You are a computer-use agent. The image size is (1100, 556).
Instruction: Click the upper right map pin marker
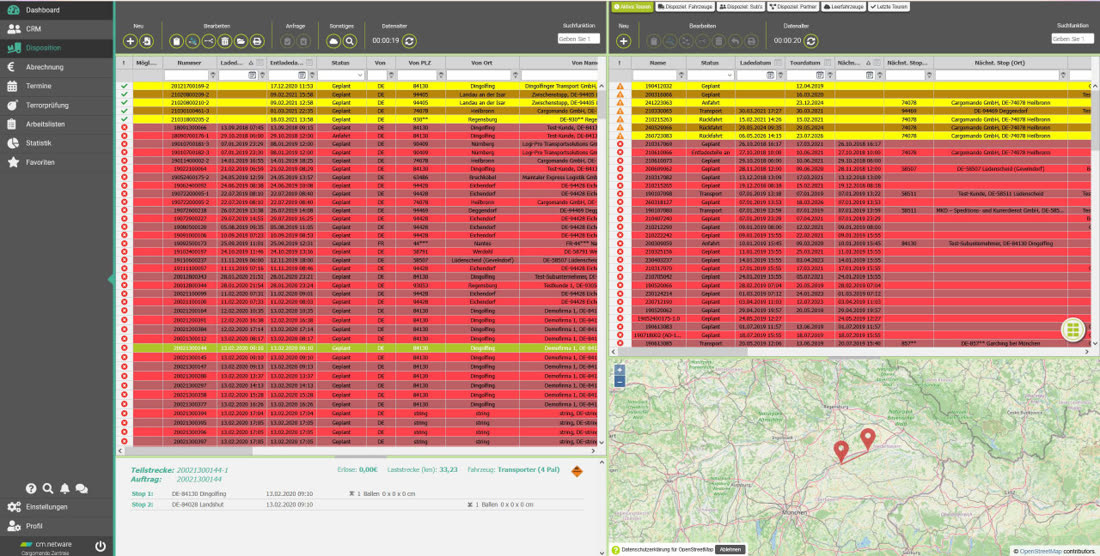[x=868, y=438]
